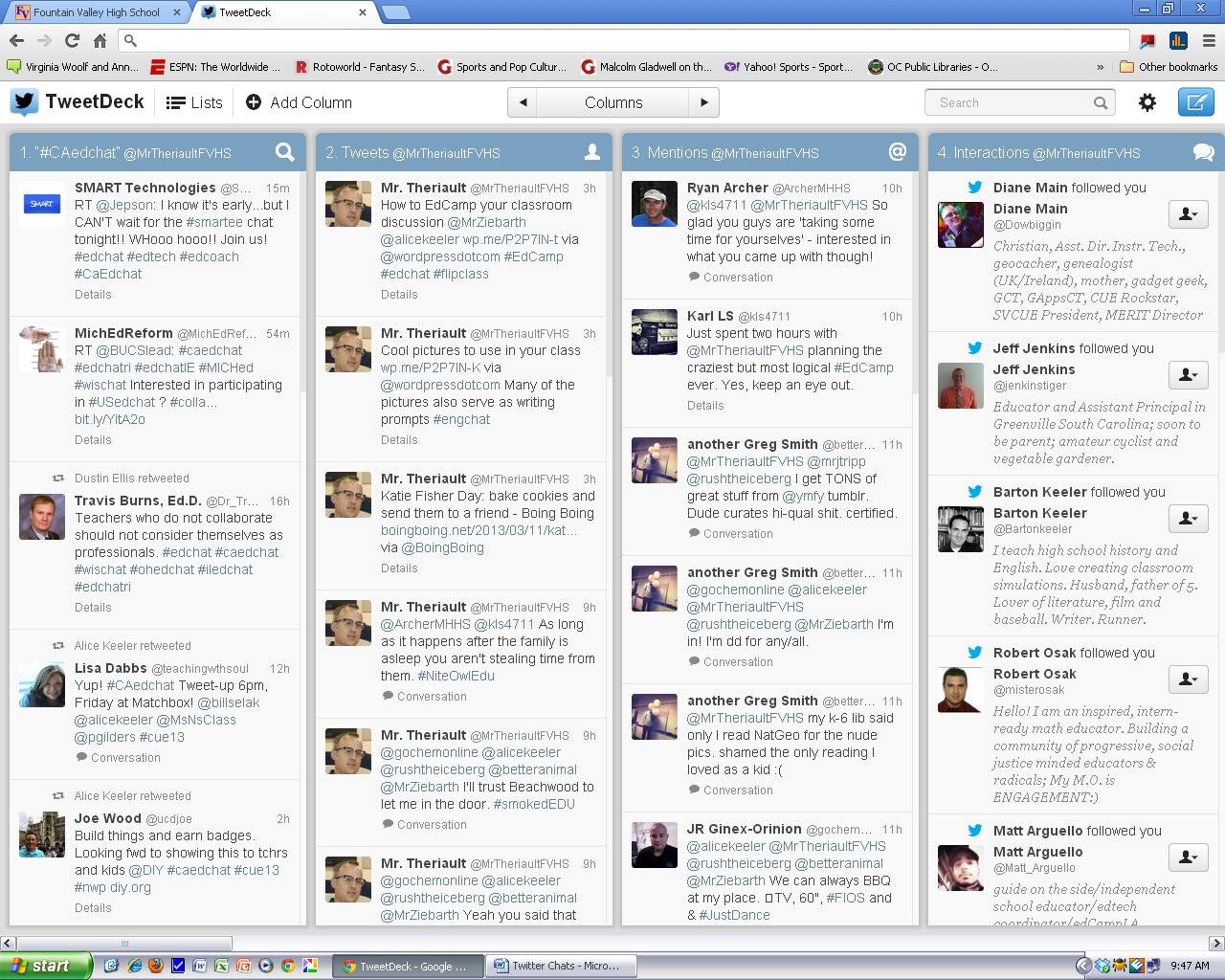Click the magnifier inside the Search box
The width and height of the screenshot is (1225, 980).
point(1101,102)
